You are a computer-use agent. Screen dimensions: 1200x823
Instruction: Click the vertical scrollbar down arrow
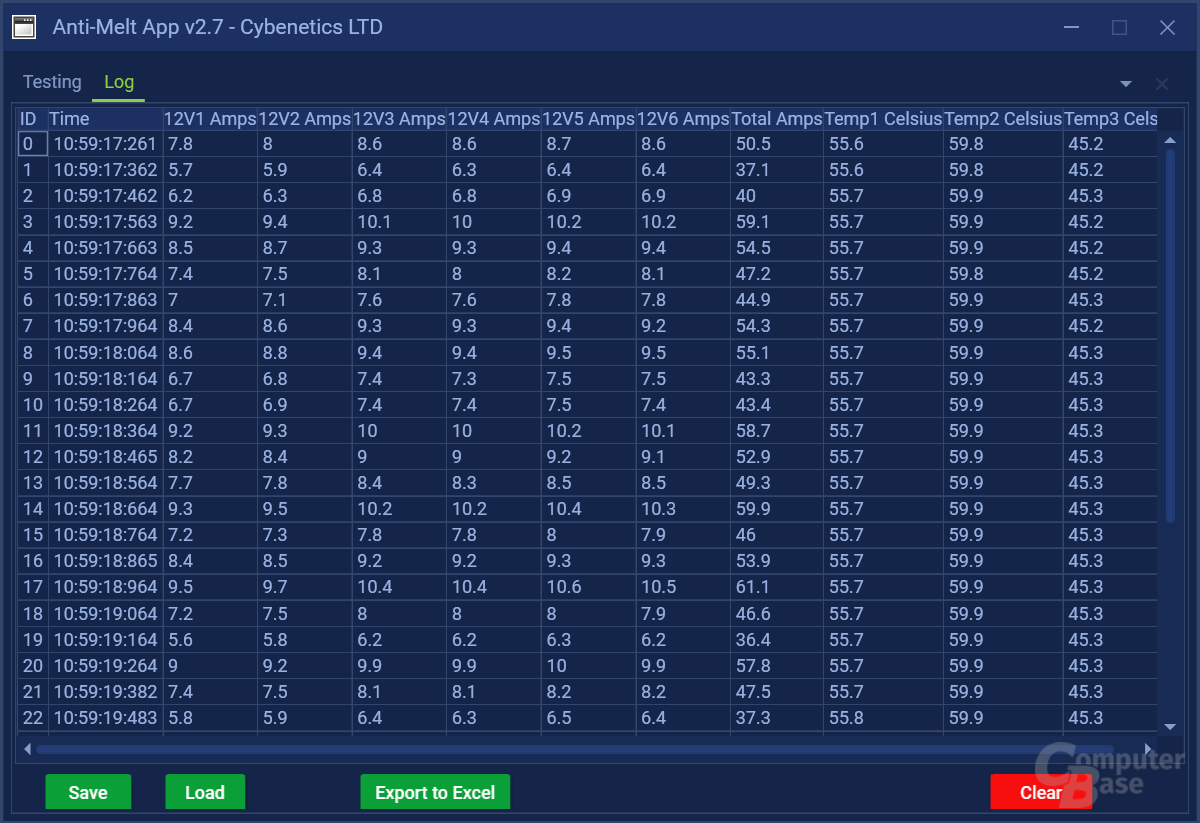(x=1170, y=727)
